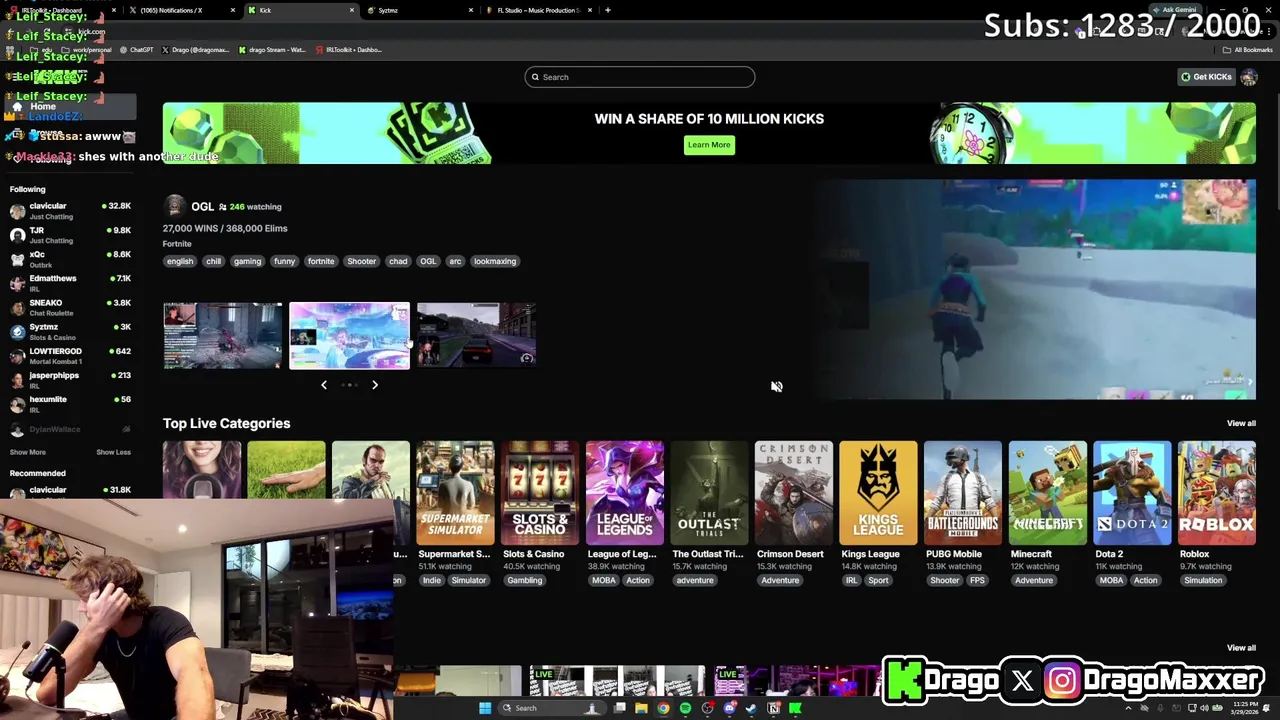
Task: Open Roblox category card
Action: [x=1216, y=493]
